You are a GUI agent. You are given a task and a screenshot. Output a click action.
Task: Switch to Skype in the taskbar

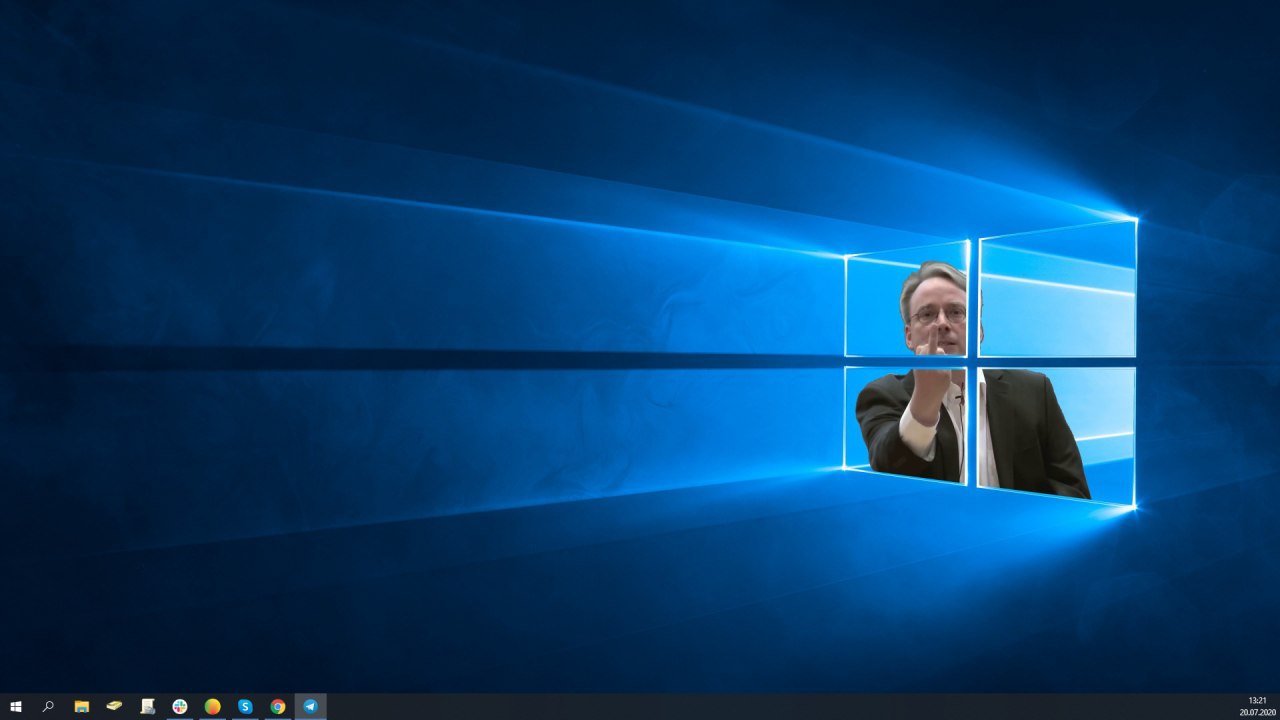point(245,706)
